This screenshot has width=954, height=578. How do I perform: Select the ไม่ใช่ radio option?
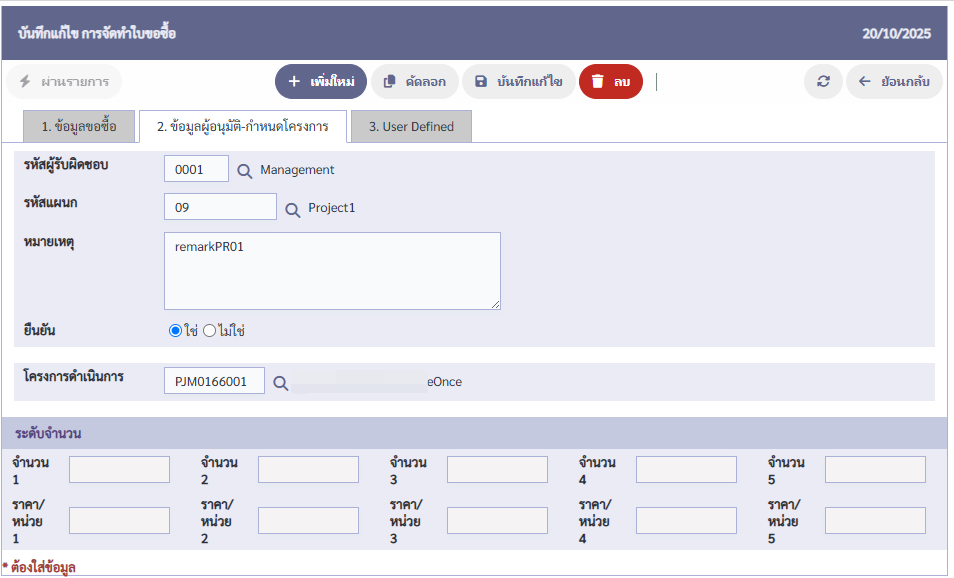coord(209,331)
